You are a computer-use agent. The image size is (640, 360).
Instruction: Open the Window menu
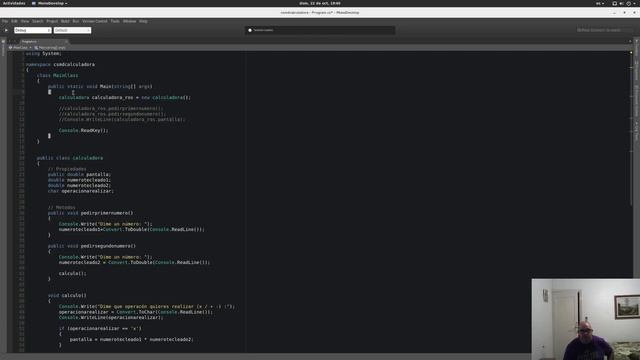129,21
